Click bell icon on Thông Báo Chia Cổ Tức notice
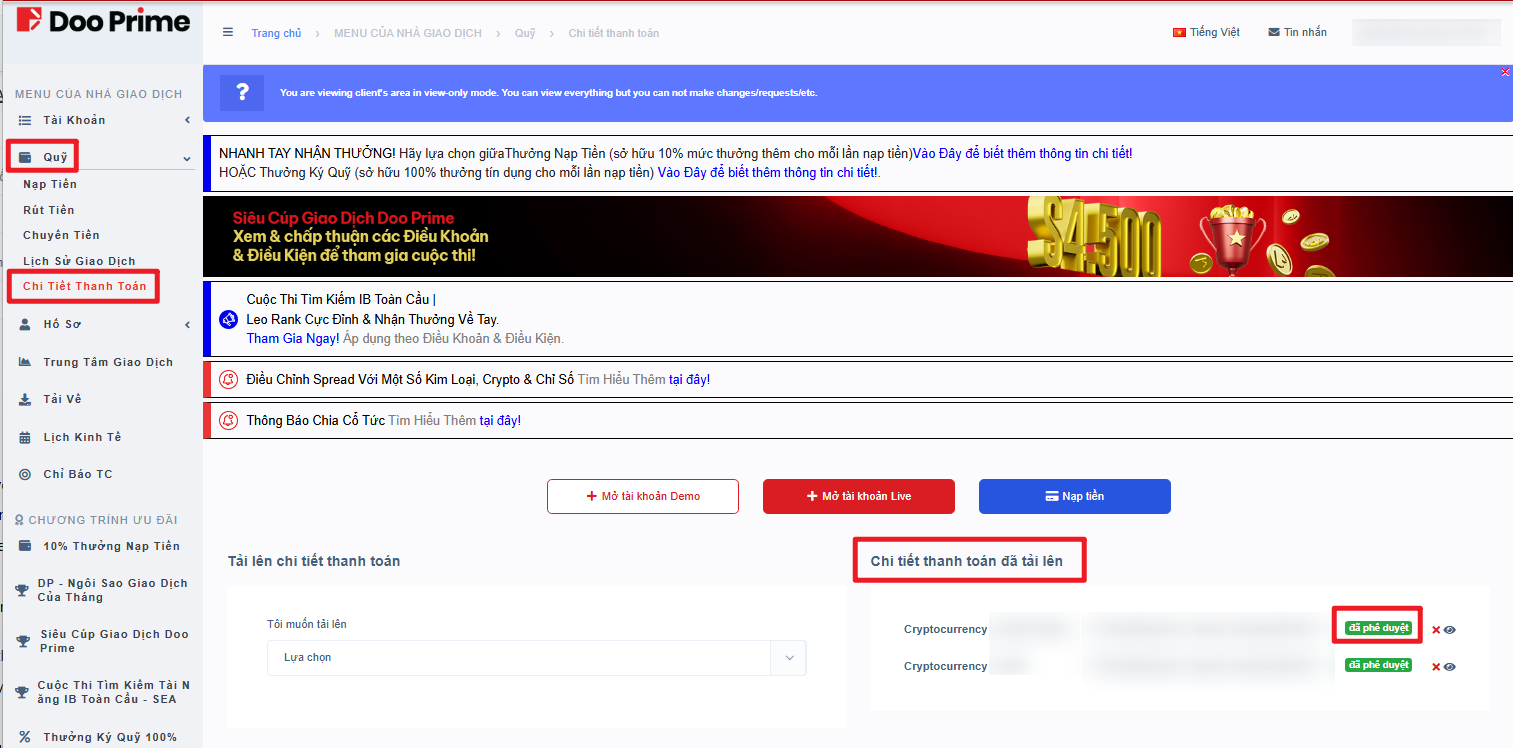Screen dimensions: 1513x748 (228, 420)
